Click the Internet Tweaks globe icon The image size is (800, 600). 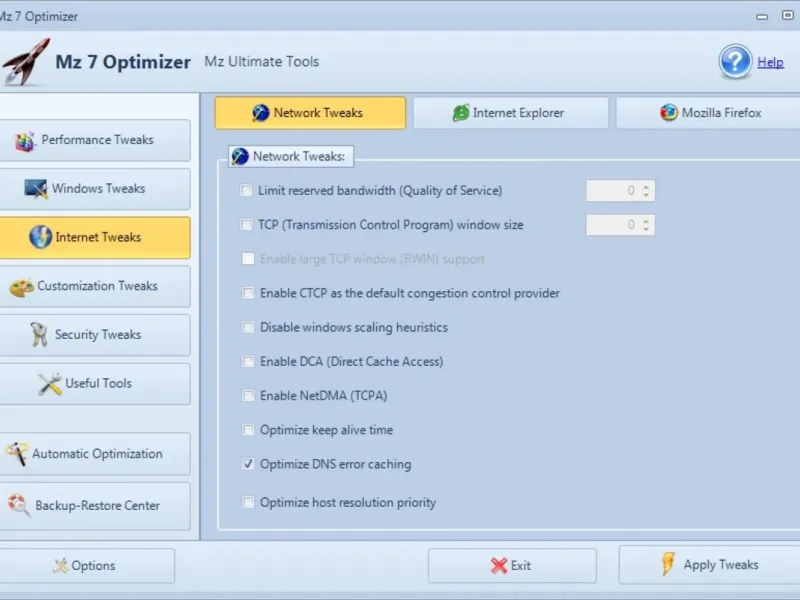pyautogui.click(x=40, y=237)
